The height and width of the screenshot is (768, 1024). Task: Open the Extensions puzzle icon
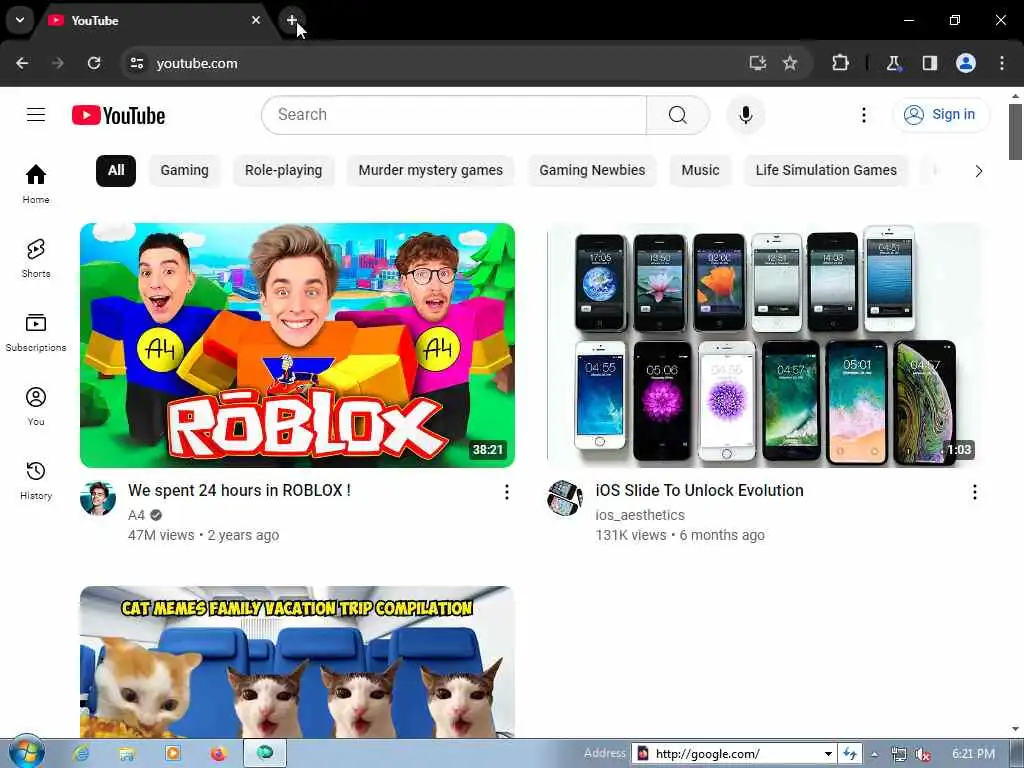840,63
